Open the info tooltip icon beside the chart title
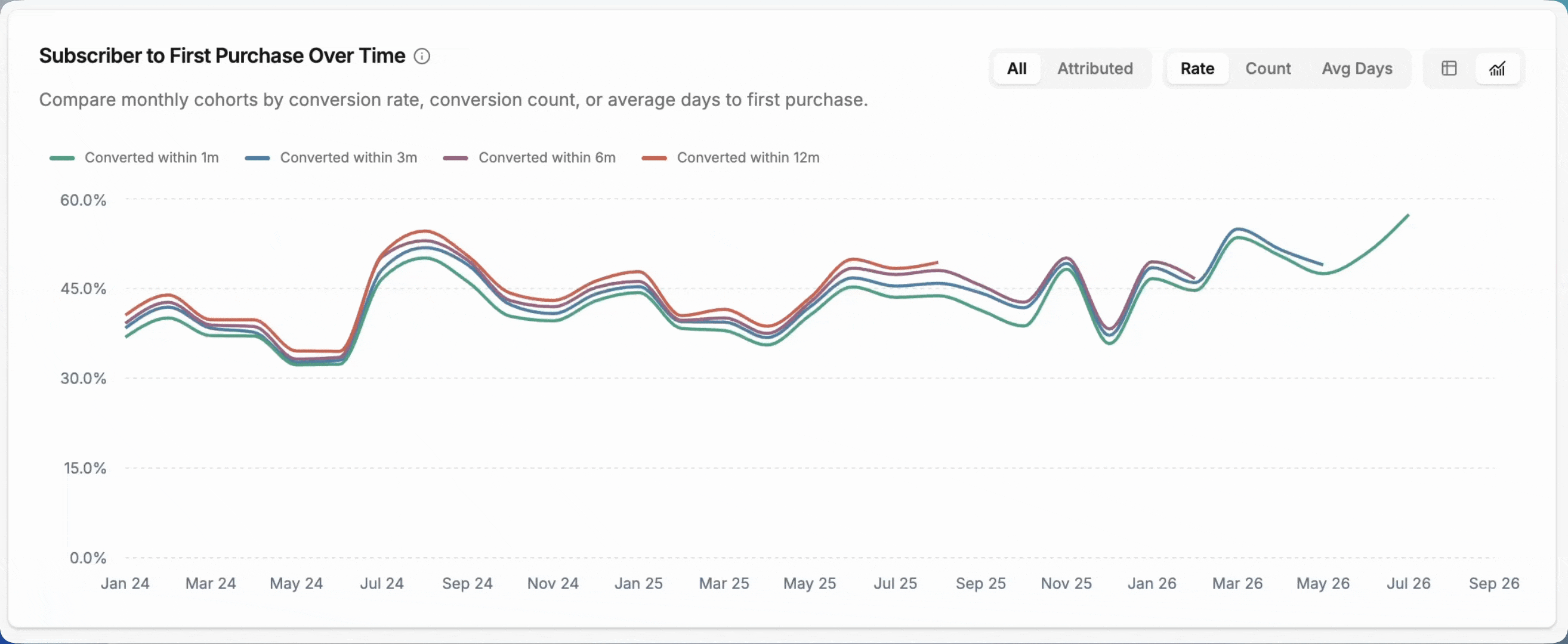Screen dimensions: 1568x644 click(x=422, y=57)
